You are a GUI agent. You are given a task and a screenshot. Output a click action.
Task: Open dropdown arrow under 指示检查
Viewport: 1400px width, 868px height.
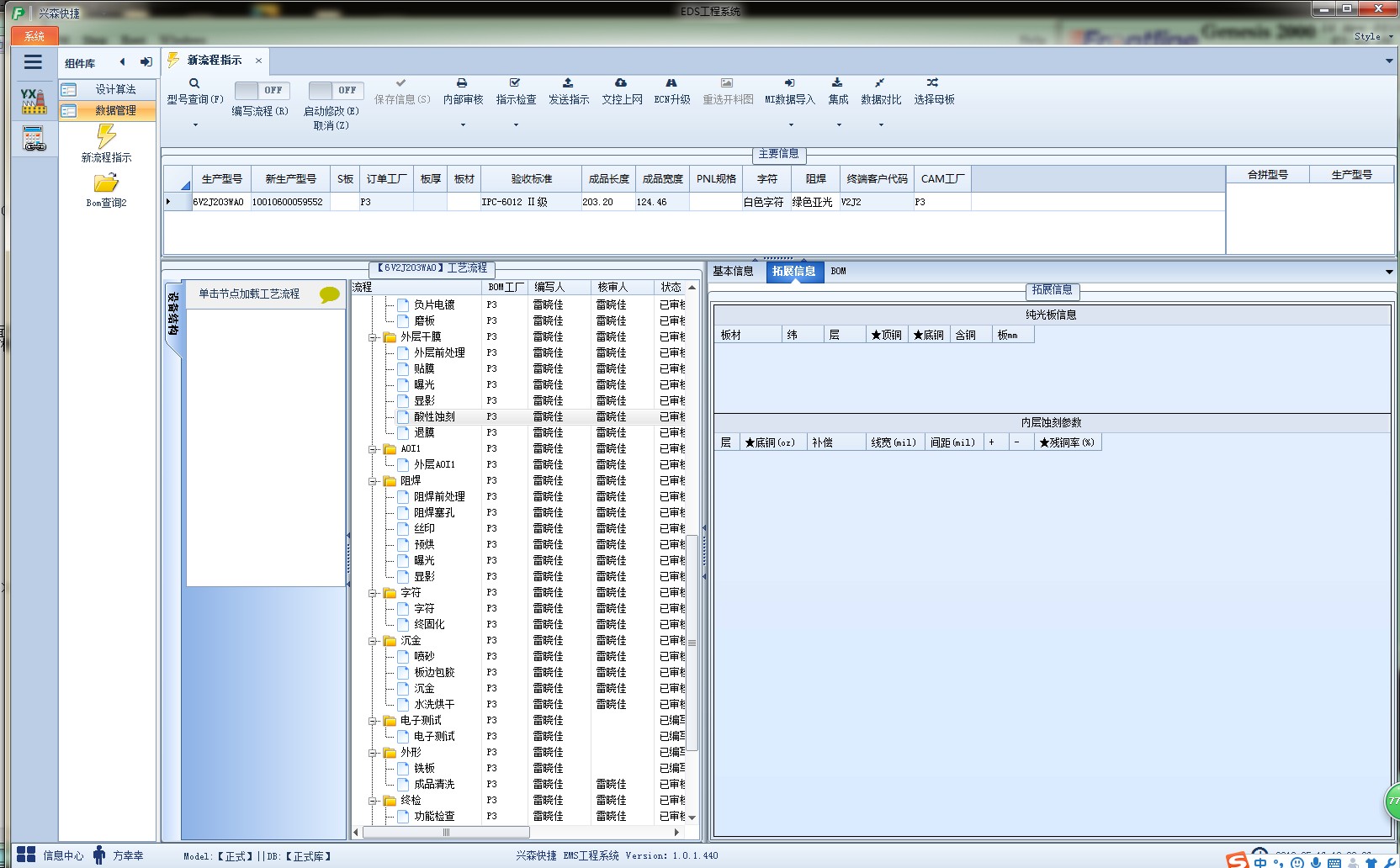point(516,125)
